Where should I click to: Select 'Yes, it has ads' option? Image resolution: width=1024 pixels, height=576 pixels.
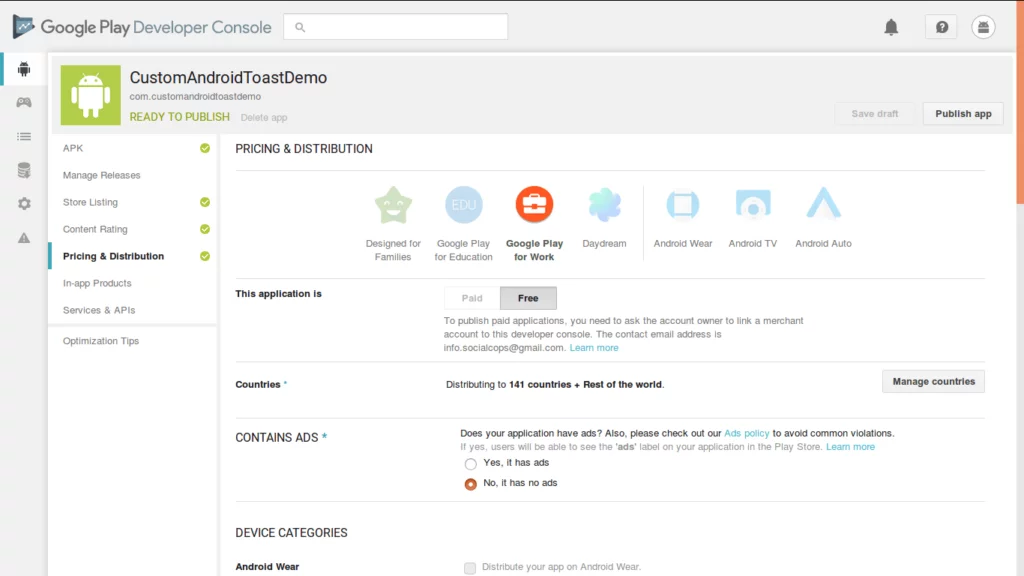point(470,464)
